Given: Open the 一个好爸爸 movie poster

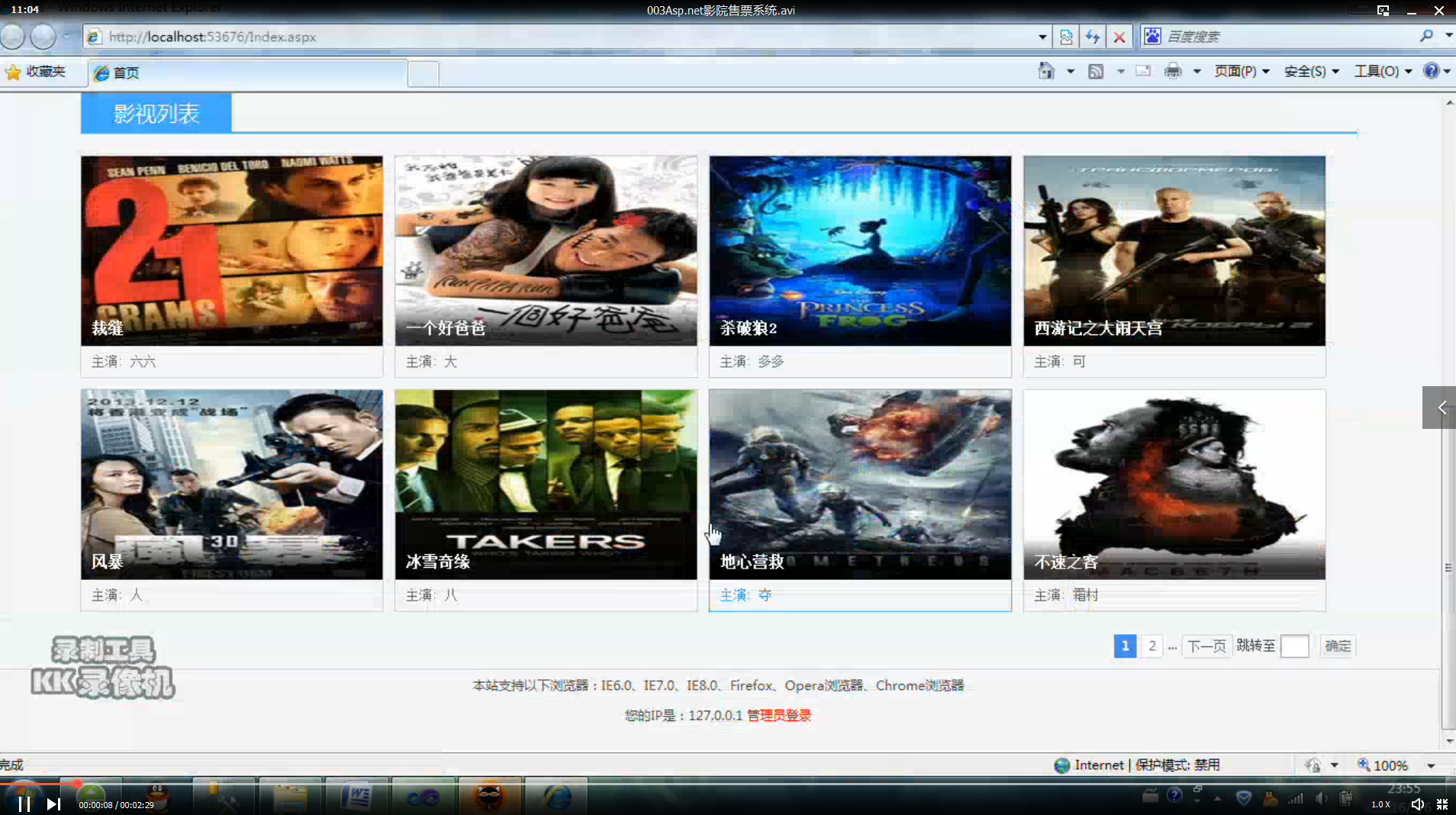Looking at the screenshot, I should (x=546, y=251).
